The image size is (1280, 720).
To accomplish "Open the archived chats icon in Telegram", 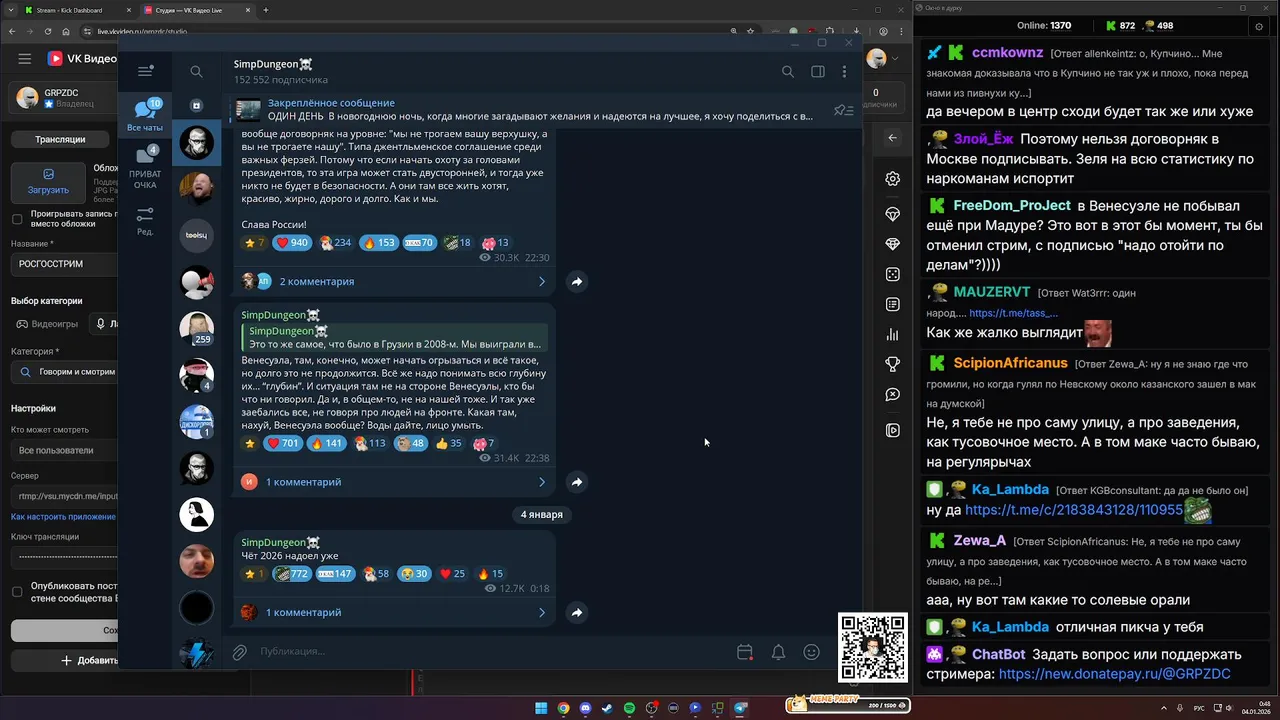I will pos(196,105).
